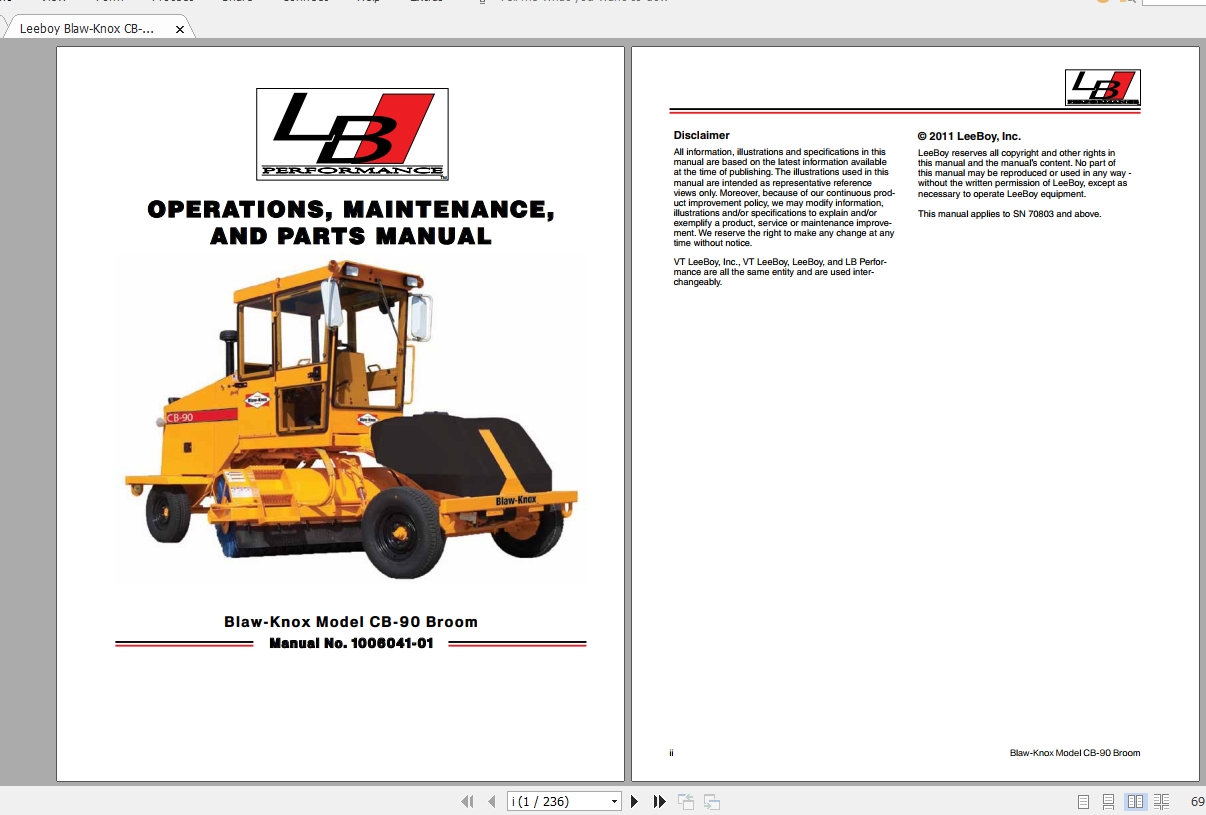This screenshot has width=1206, height=815.
Task: Switch to single page view
Action: pos(1083,801)
